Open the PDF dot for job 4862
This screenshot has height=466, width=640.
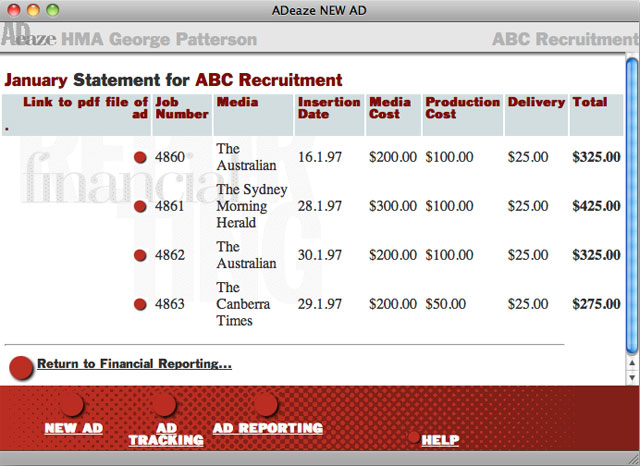coord(140,256)
